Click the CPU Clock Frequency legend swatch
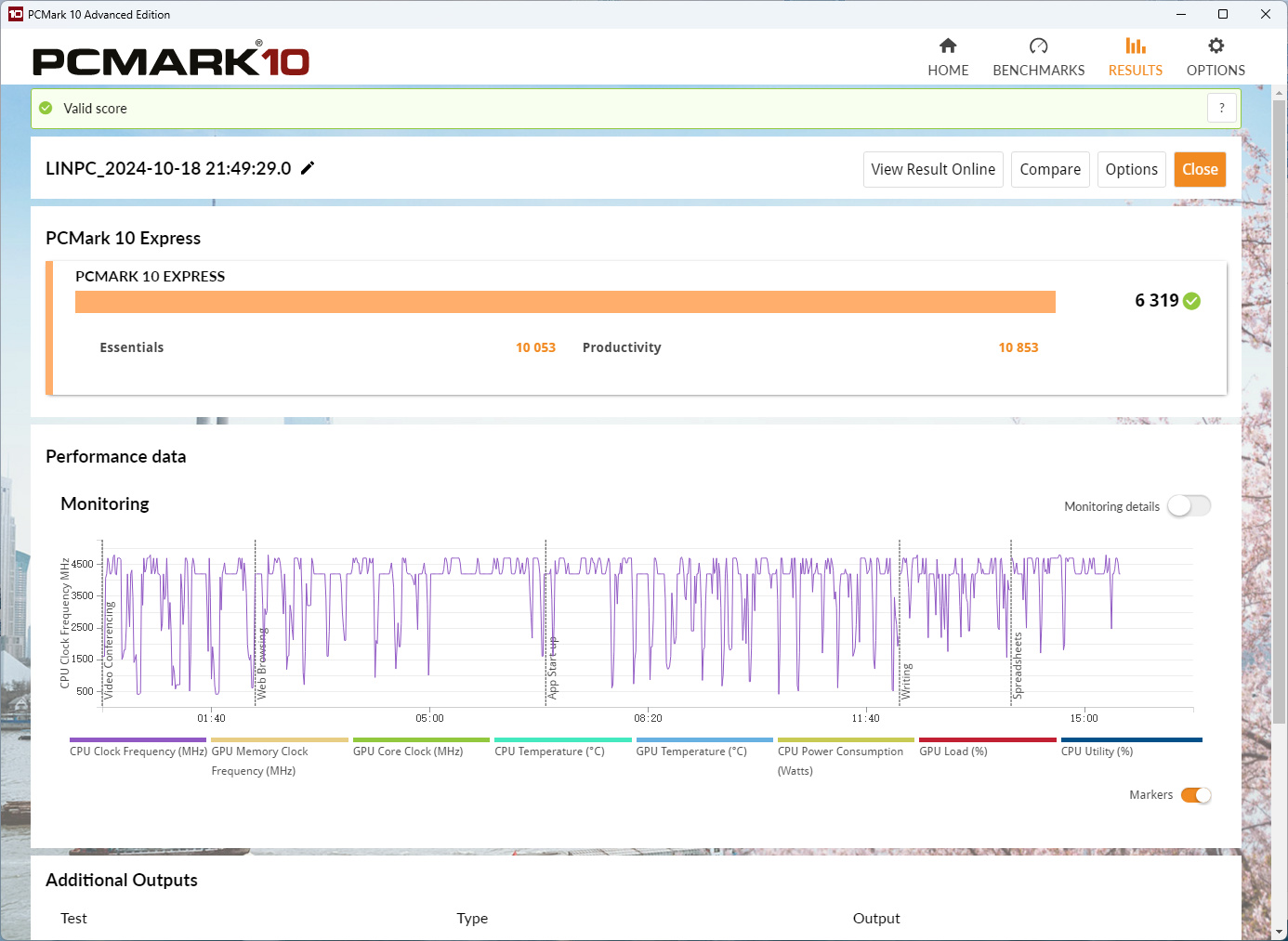1288x941 pixels. 138,740
